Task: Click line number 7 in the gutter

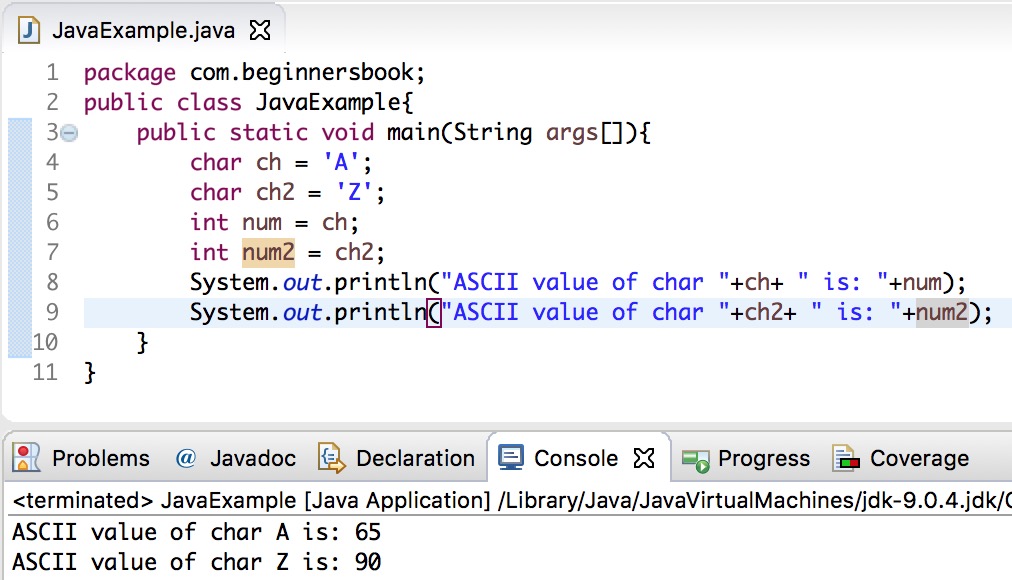Action: pos(52,251)
